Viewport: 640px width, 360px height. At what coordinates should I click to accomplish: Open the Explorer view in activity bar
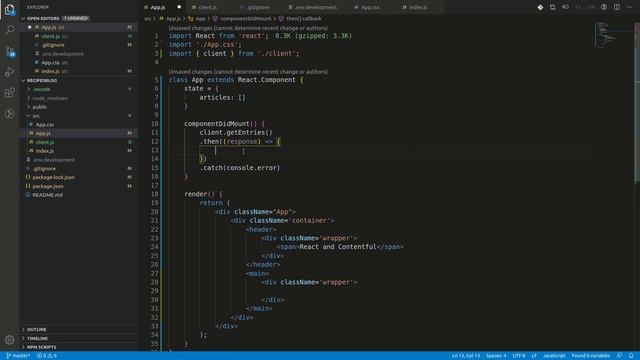pyautogui.click(x=10, y=9)
